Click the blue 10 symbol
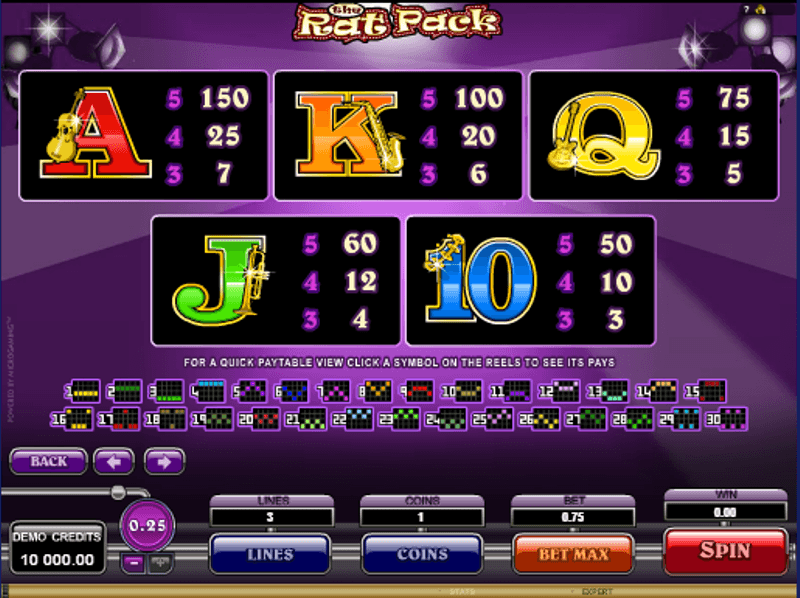 [x=481, y=279]
